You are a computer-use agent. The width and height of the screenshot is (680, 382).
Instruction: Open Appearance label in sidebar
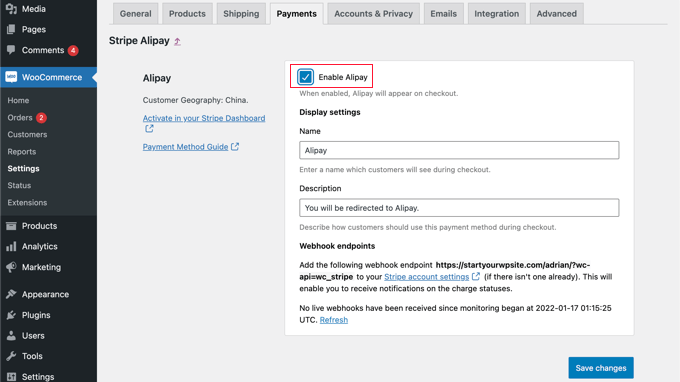point(46,294)
